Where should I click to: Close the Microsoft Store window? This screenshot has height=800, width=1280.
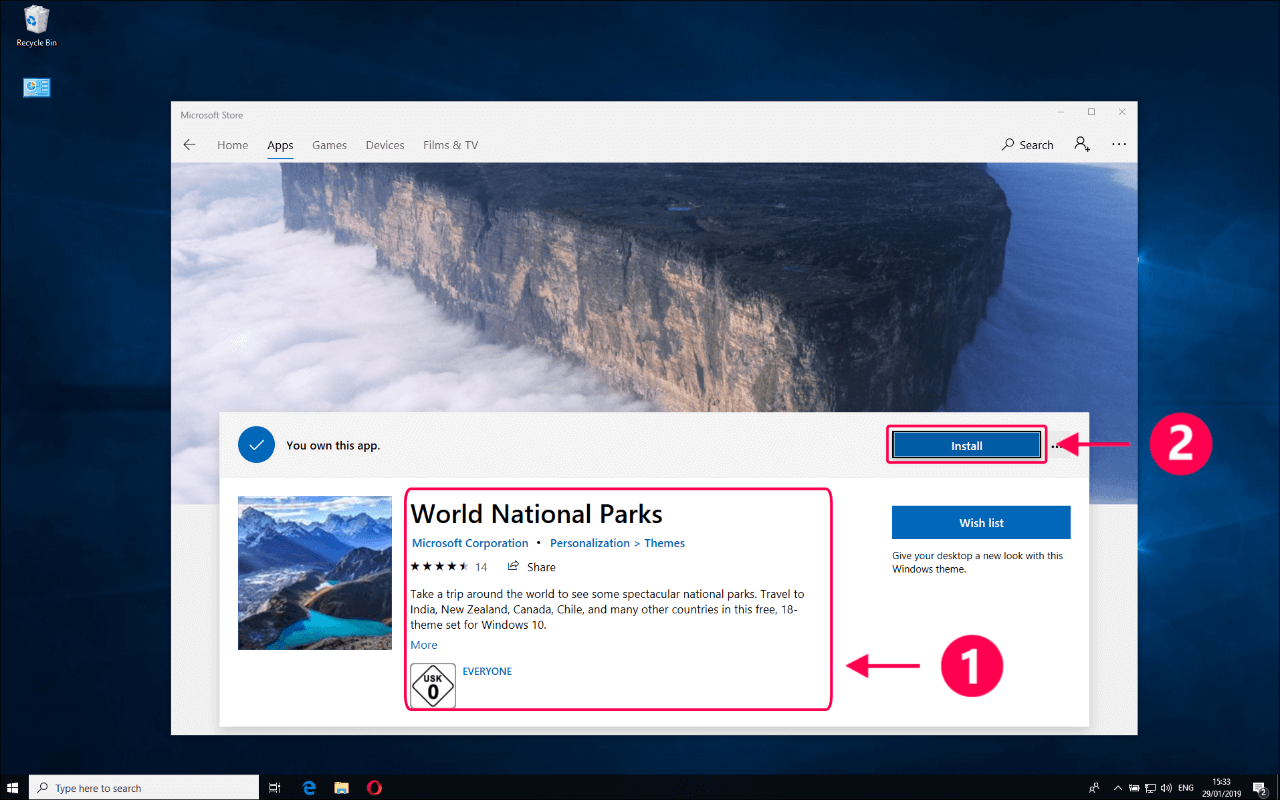[1122, 112]
